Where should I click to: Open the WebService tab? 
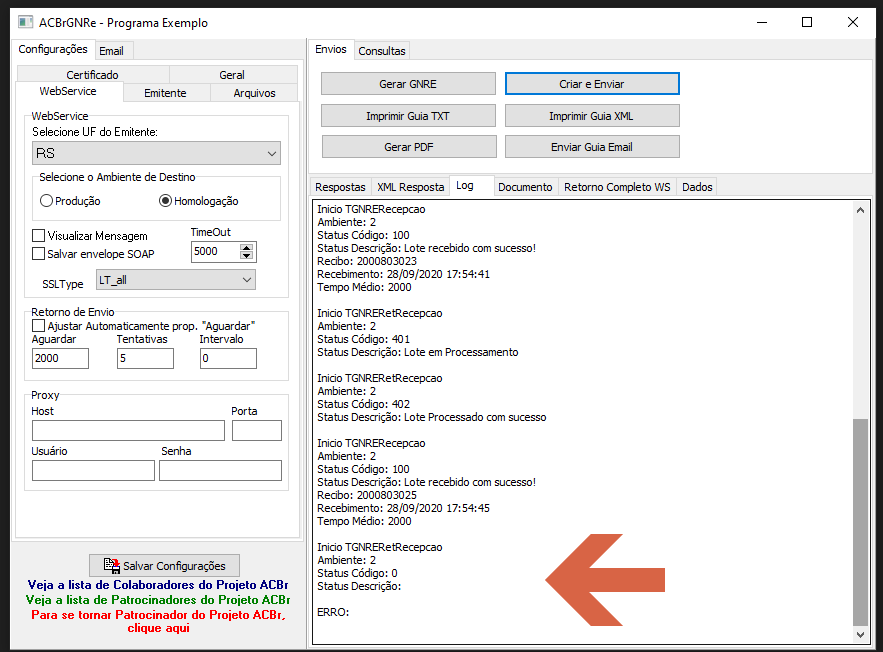point(68,91)
